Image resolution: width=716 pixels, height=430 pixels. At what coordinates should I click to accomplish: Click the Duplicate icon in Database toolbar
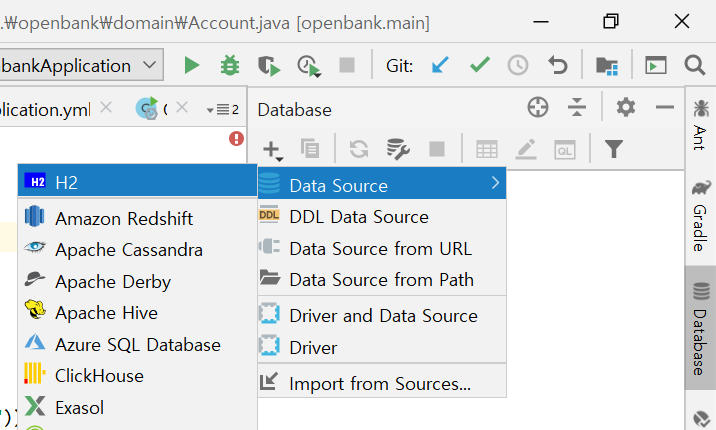[310, 149]
